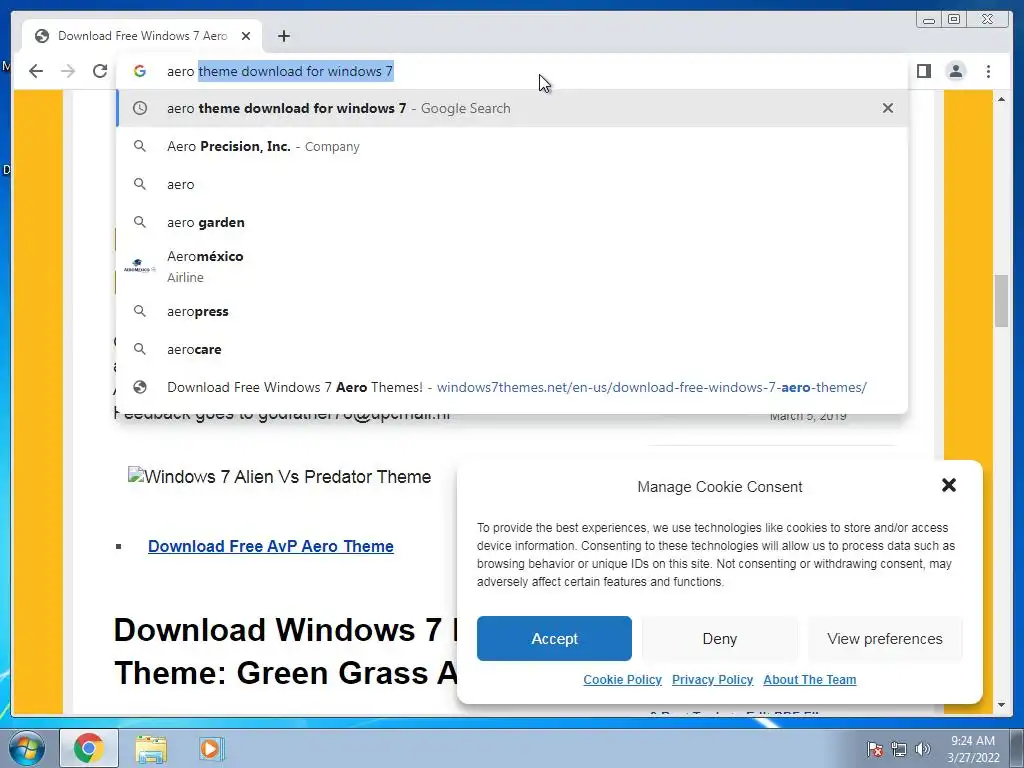Click the address bar text field

[x=512, y=71]
